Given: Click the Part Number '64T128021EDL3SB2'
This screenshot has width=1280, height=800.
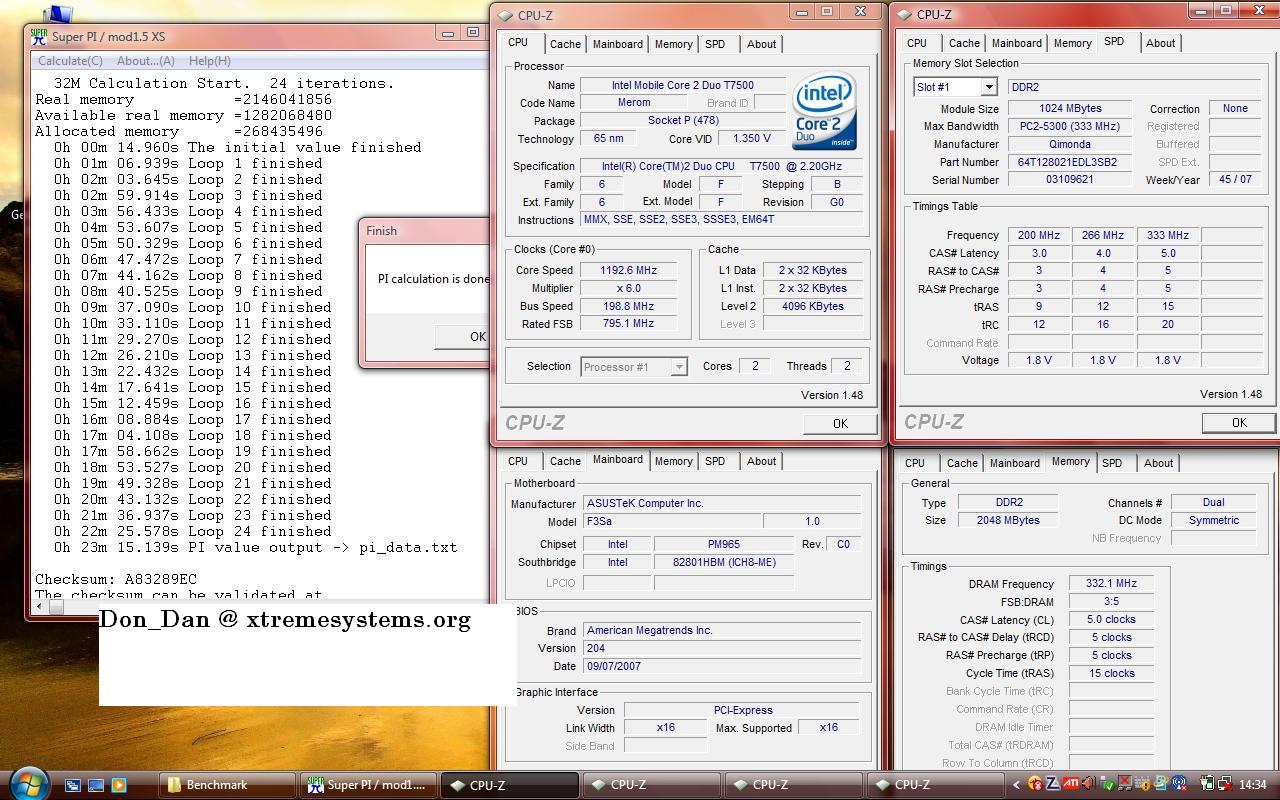Looking at the screenshot, I should (1069, 162).
